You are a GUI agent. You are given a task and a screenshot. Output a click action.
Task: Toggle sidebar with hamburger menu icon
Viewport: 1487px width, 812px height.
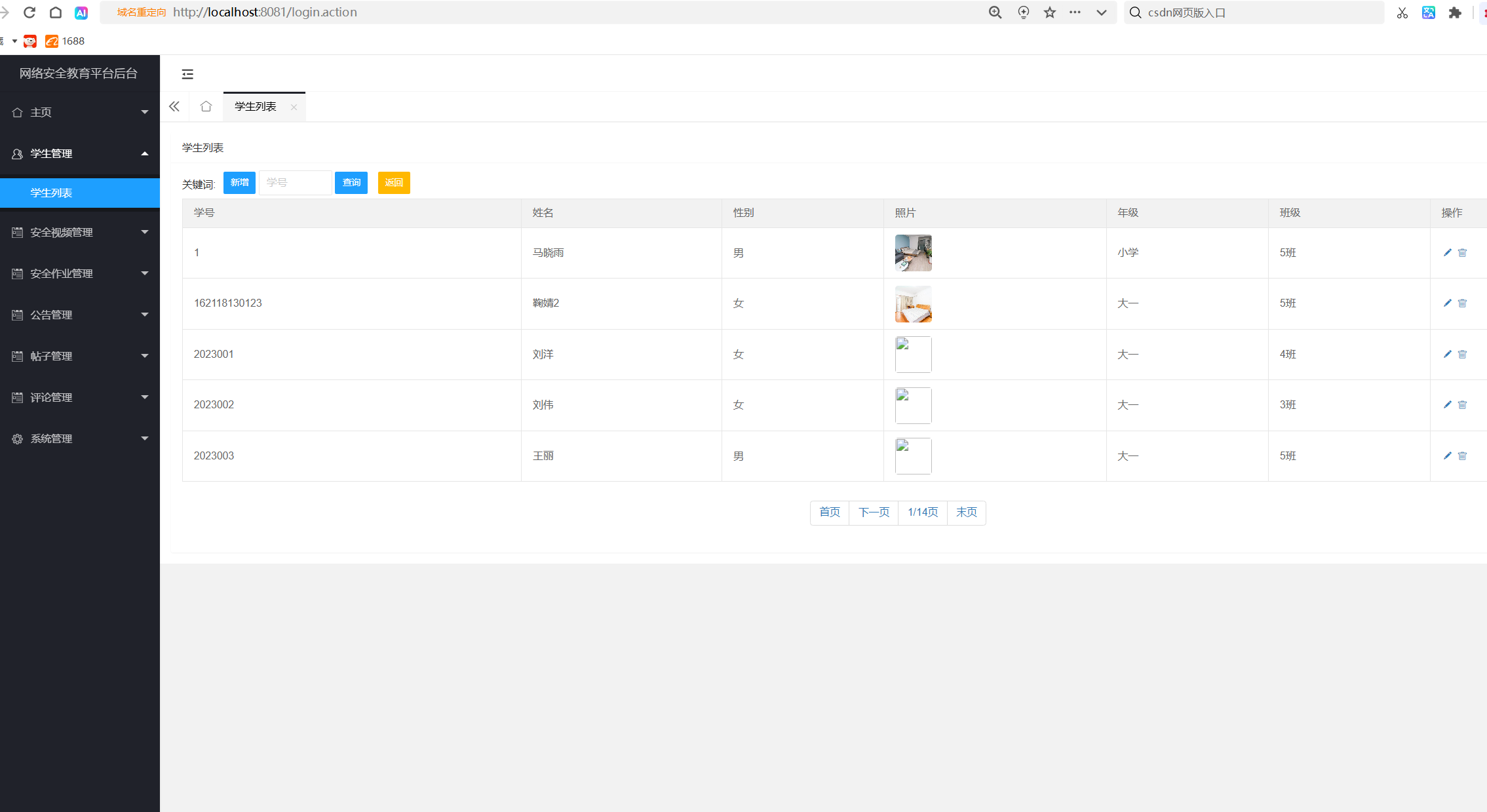[x=187, y=74]
